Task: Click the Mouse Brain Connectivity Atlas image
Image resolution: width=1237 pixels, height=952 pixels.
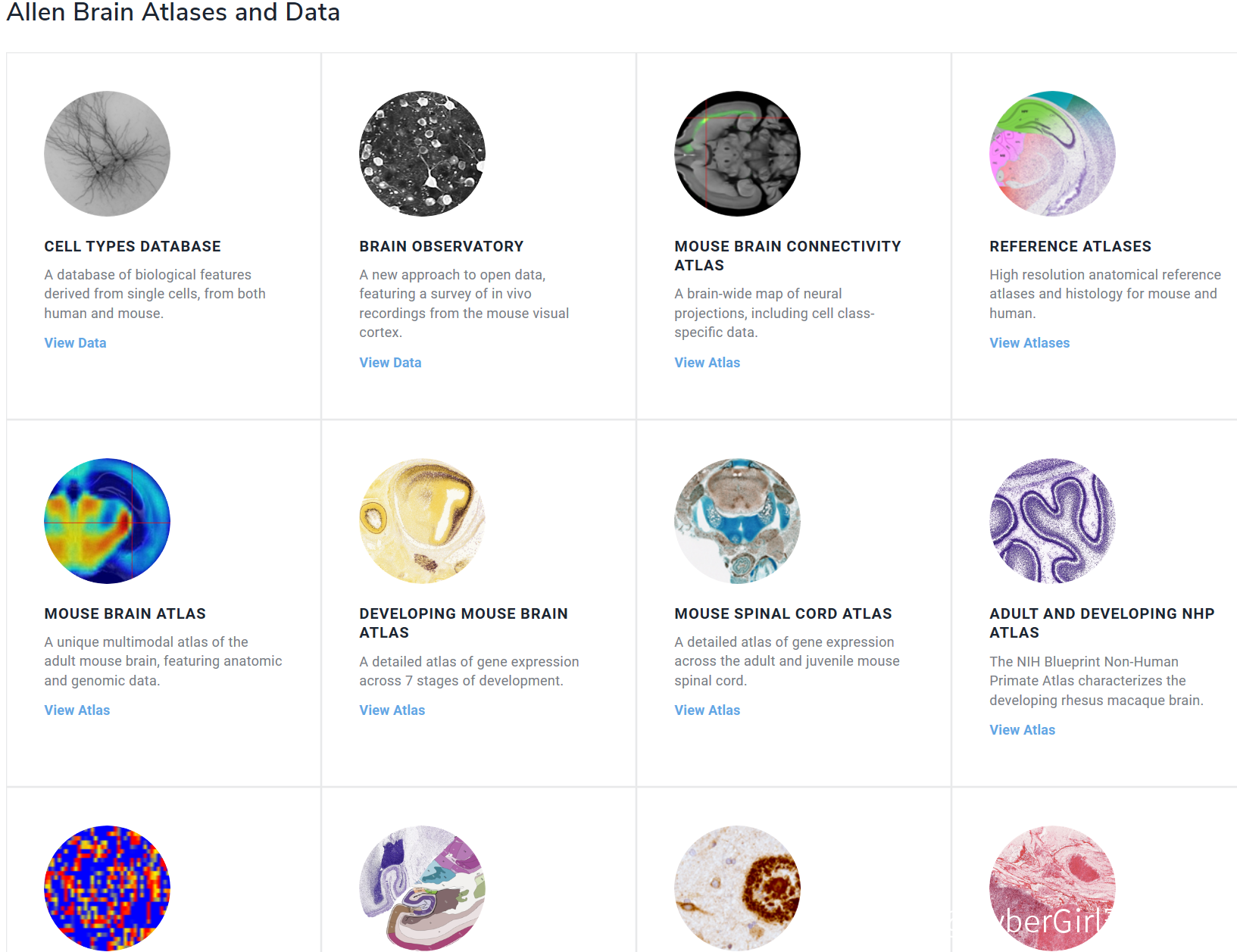Action: [737, 154]
